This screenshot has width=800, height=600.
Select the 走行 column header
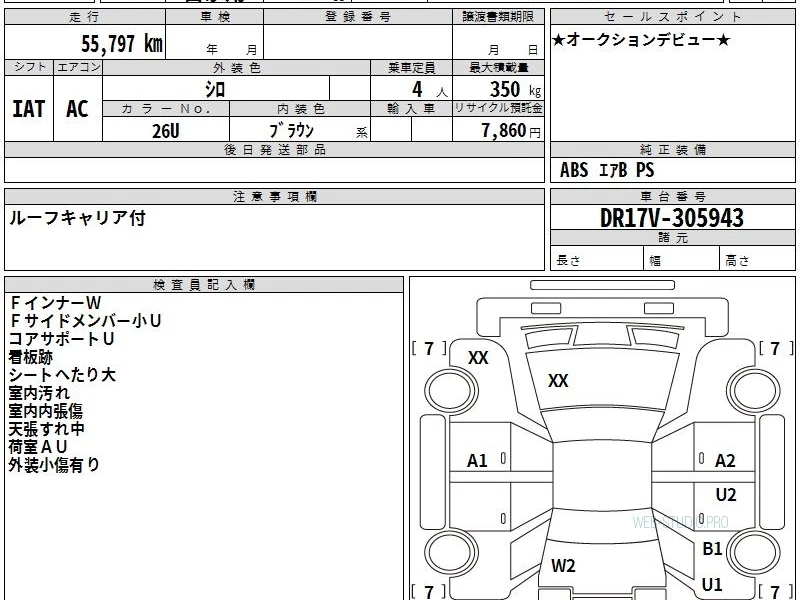pos(85,17)
